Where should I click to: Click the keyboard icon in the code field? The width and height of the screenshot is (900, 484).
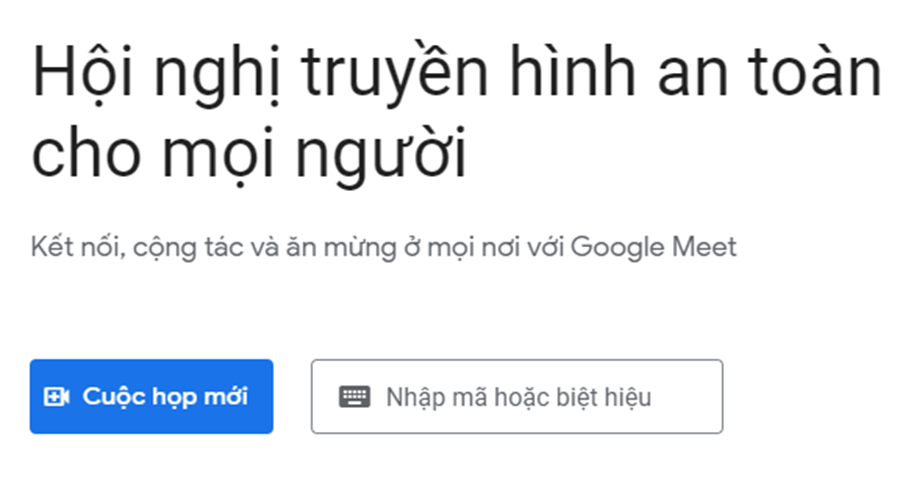click(354, 397)
